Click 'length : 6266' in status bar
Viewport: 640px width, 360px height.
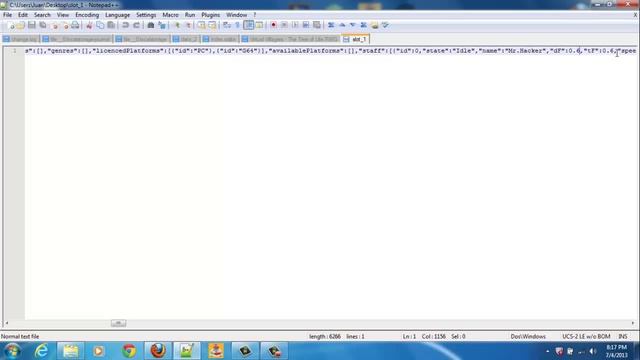point(324,336)
